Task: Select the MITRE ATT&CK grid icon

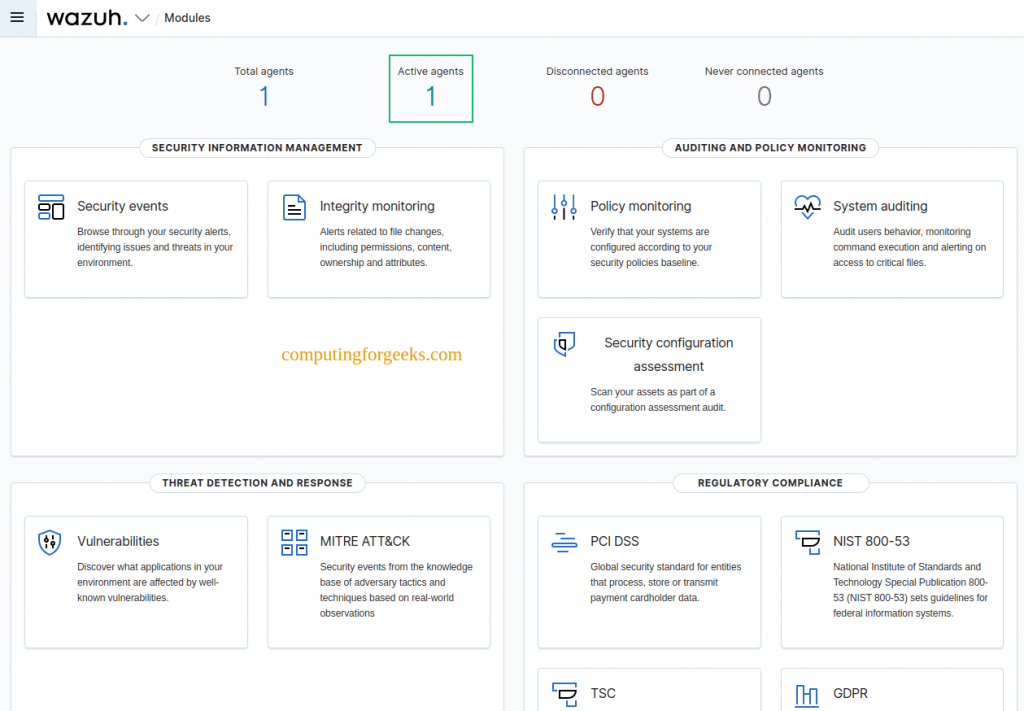Action: [x=294, y=542]
